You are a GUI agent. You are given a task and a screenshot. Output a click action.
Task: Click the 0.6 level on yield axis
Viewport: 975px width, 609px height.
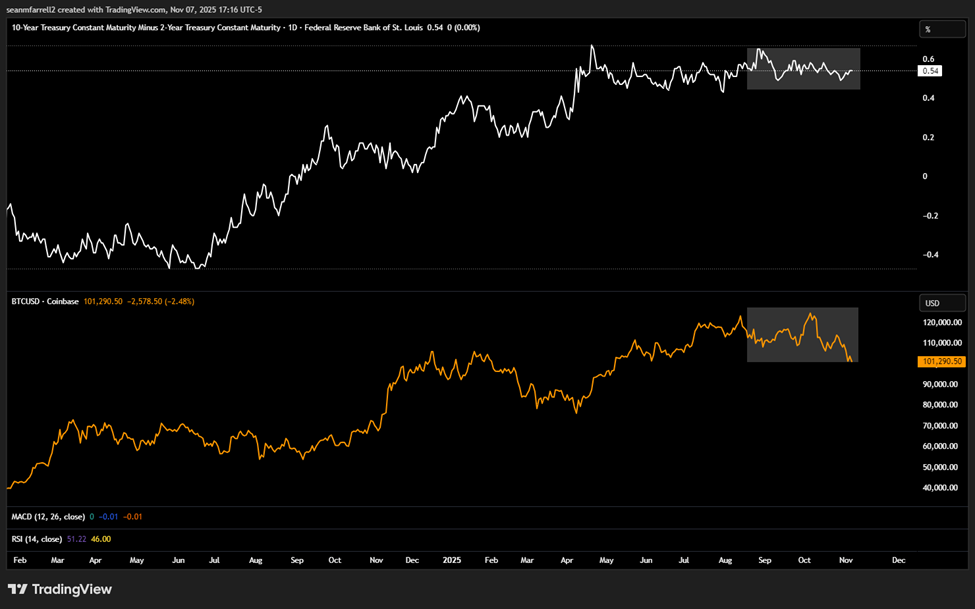(x=928, y=59)
